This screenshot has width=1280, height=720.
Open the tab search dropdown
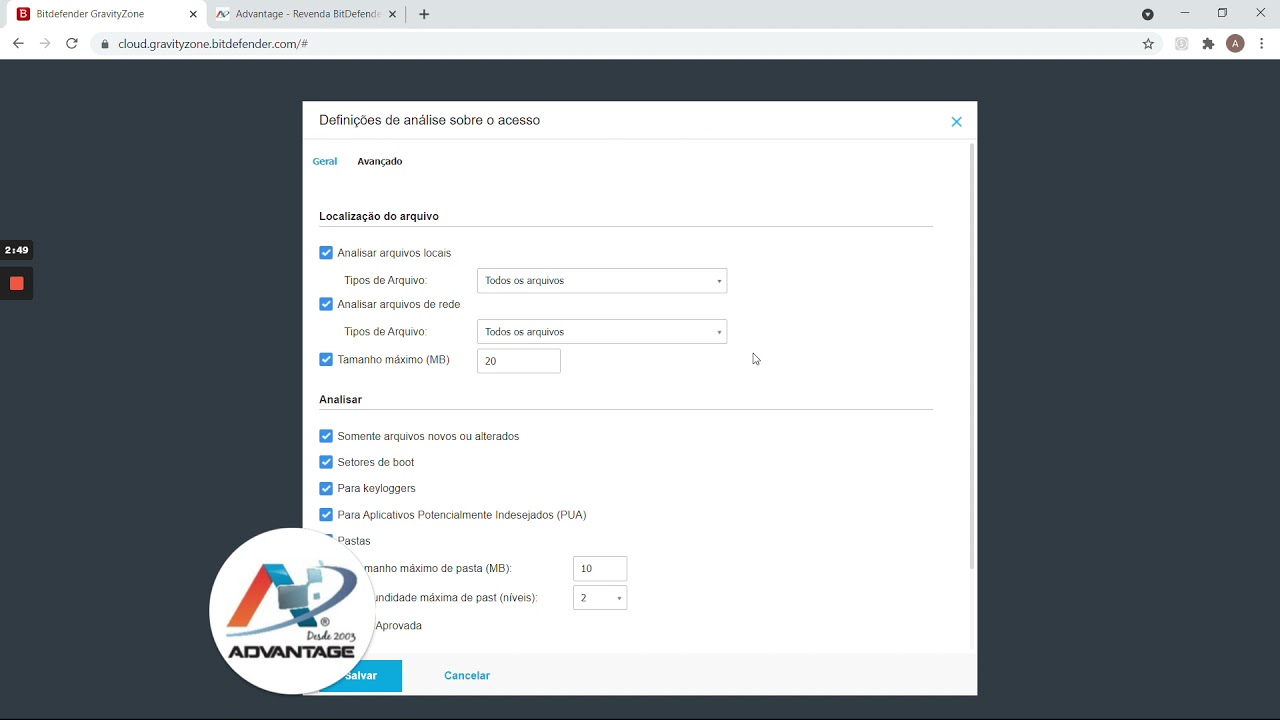tap(1148, 14)
